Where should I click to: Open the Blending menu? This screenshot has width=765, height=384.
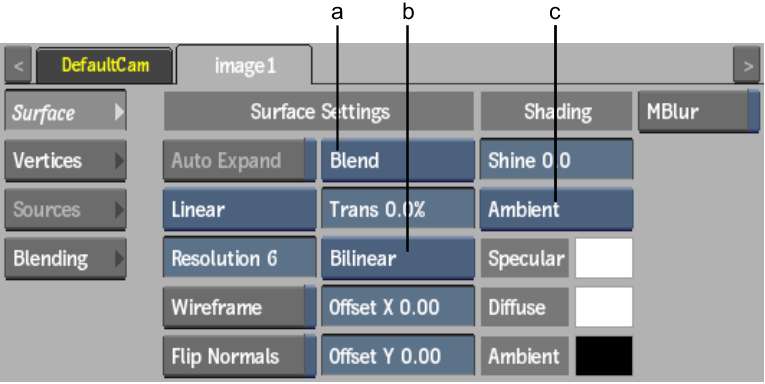(65, 258)
